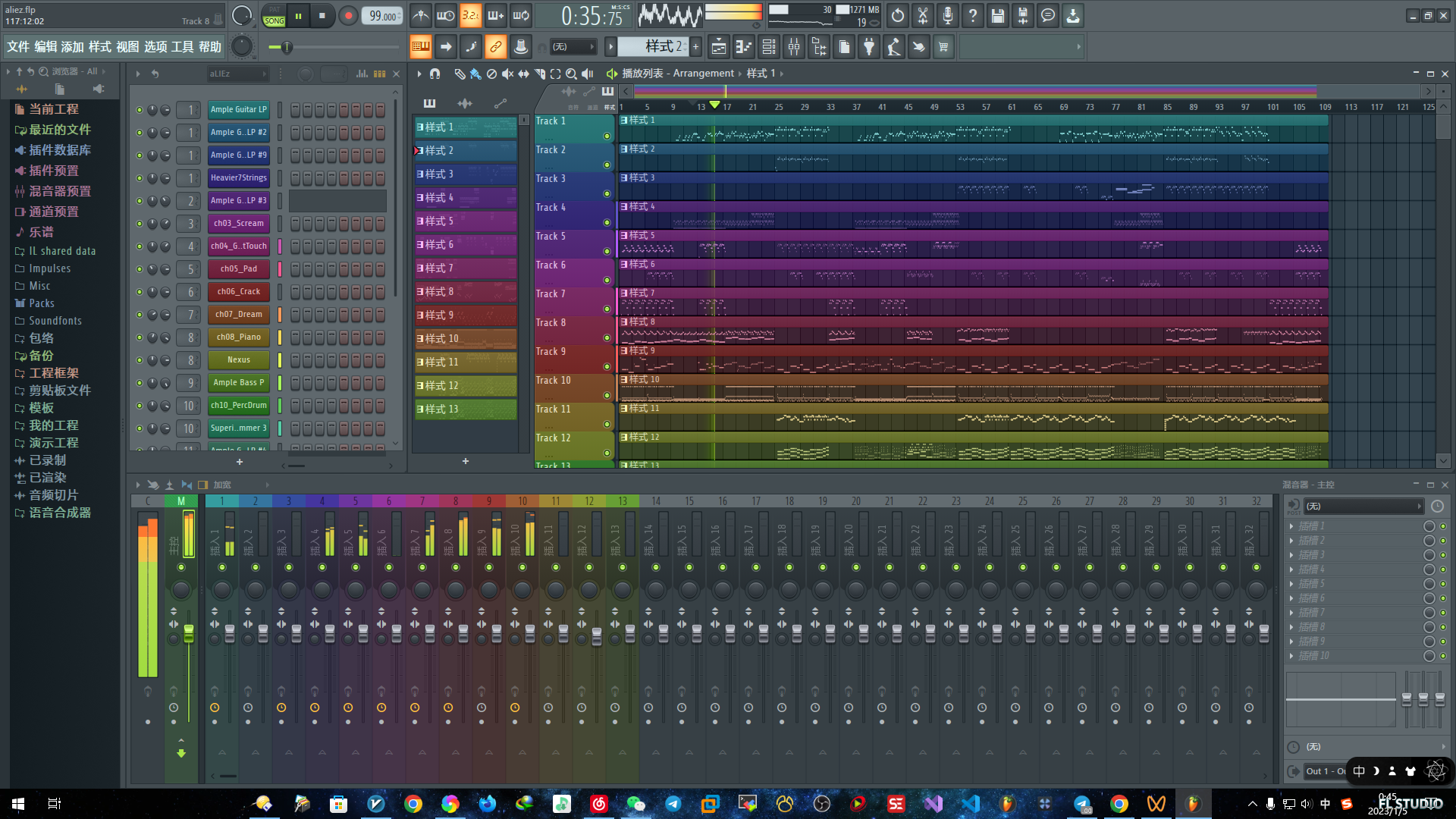The width and height of the screenshot is (1456, 819).
Task: Open the Channel Rack view icon
Action: 769,47
